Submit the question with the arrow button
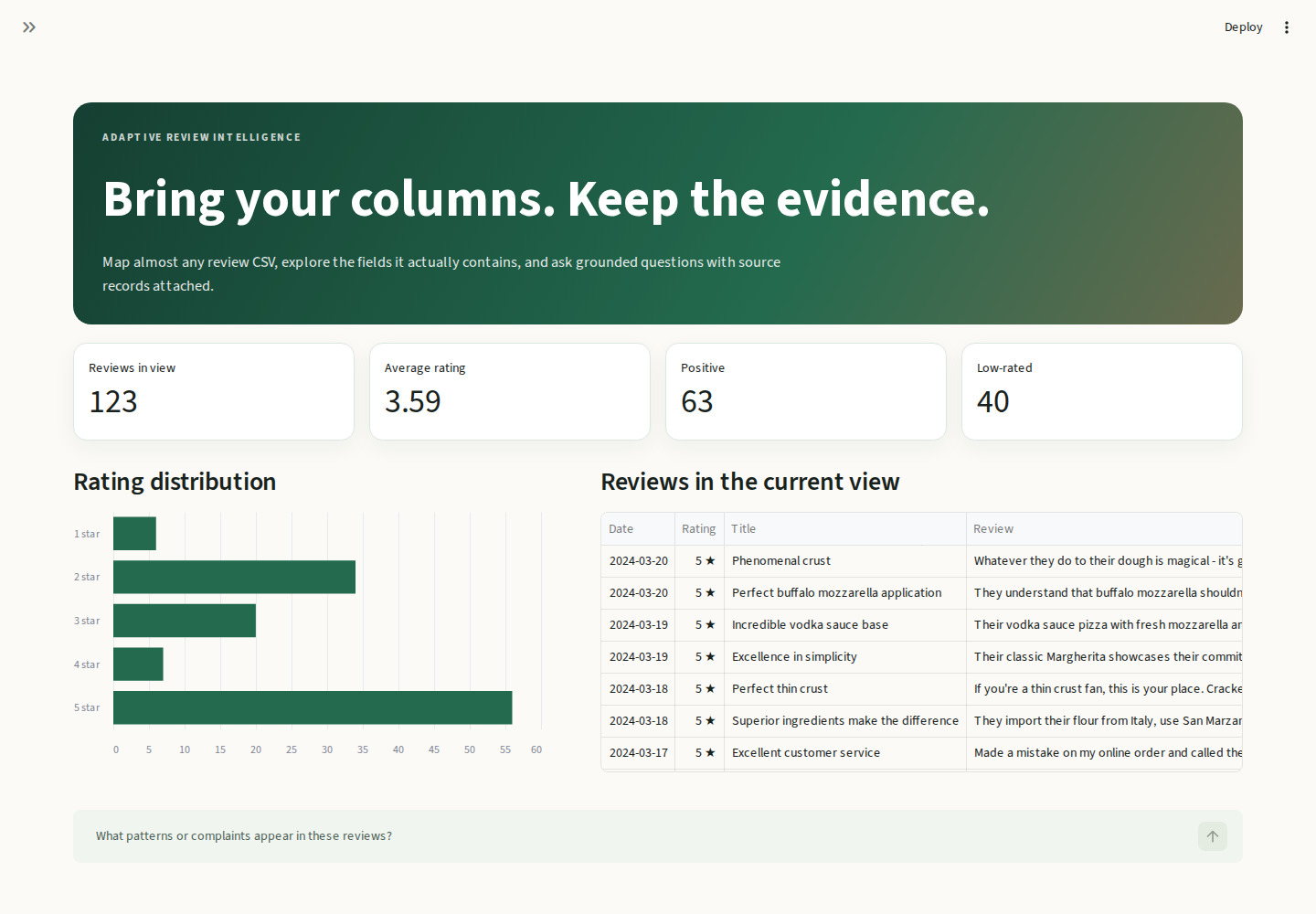 pos(1213,836)
